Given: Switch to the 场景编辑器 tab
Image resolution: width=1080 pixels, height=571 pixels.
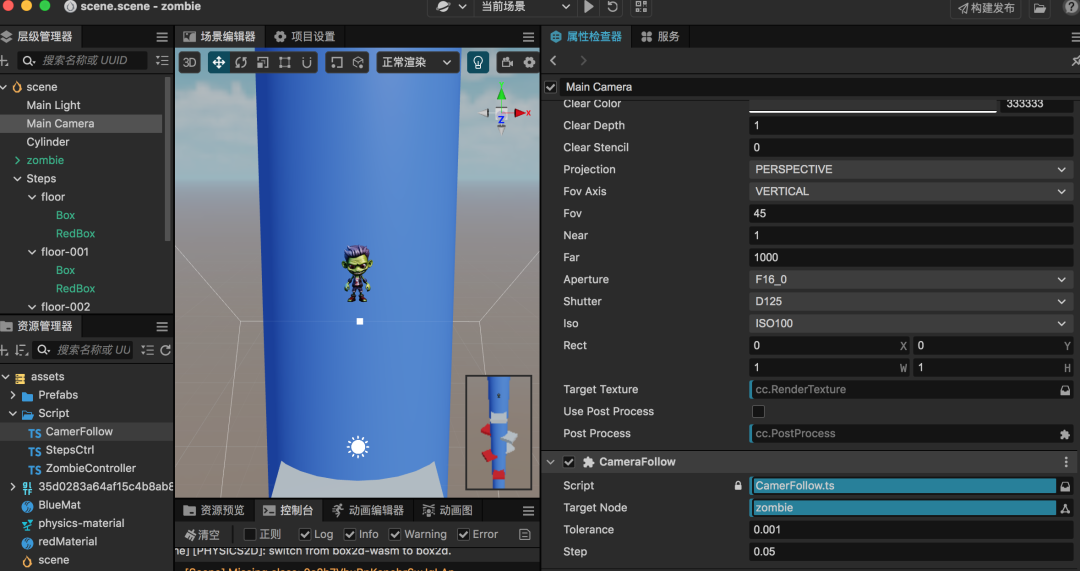Looking at the screenshot, I should point(219,37).
